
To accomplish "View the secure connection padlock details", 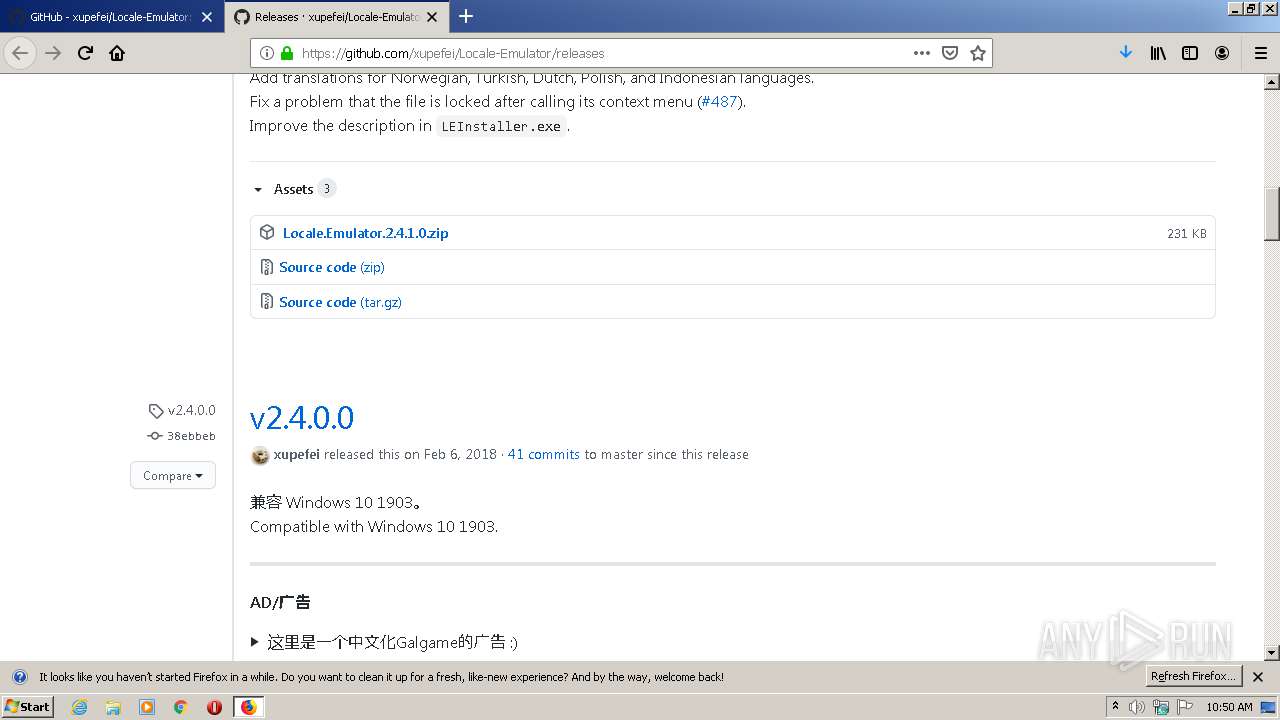I will coord(287,53).
